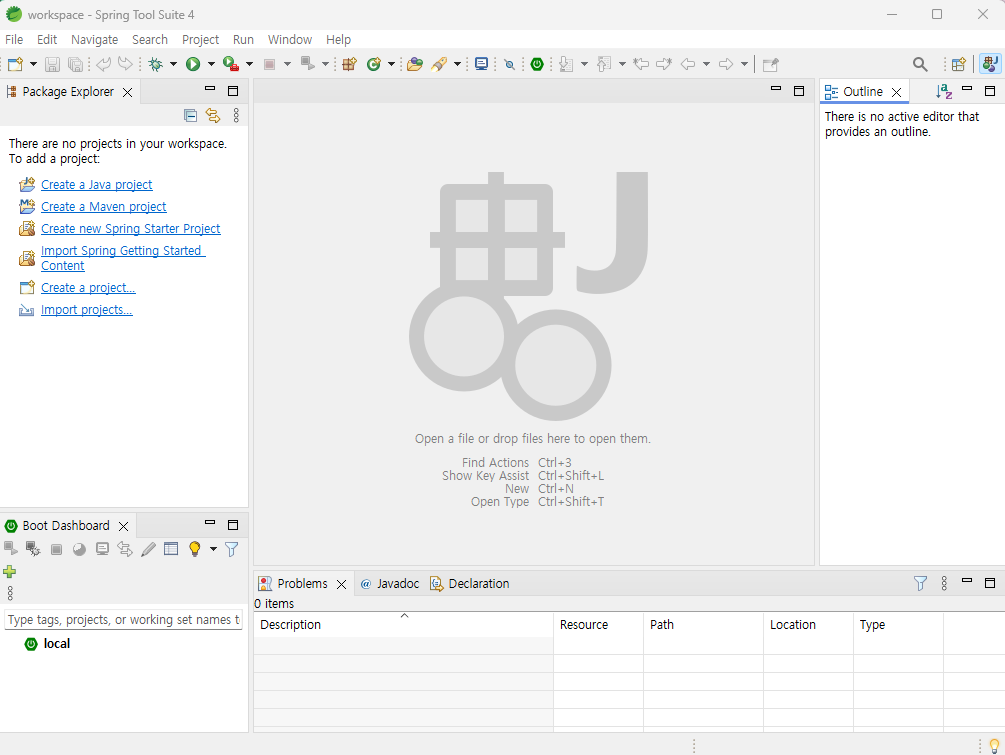The height and width of the screenshot is (755, 1005).
Task: Click the Boot Dashboard Open Console icon
Action: click(103, 549)
